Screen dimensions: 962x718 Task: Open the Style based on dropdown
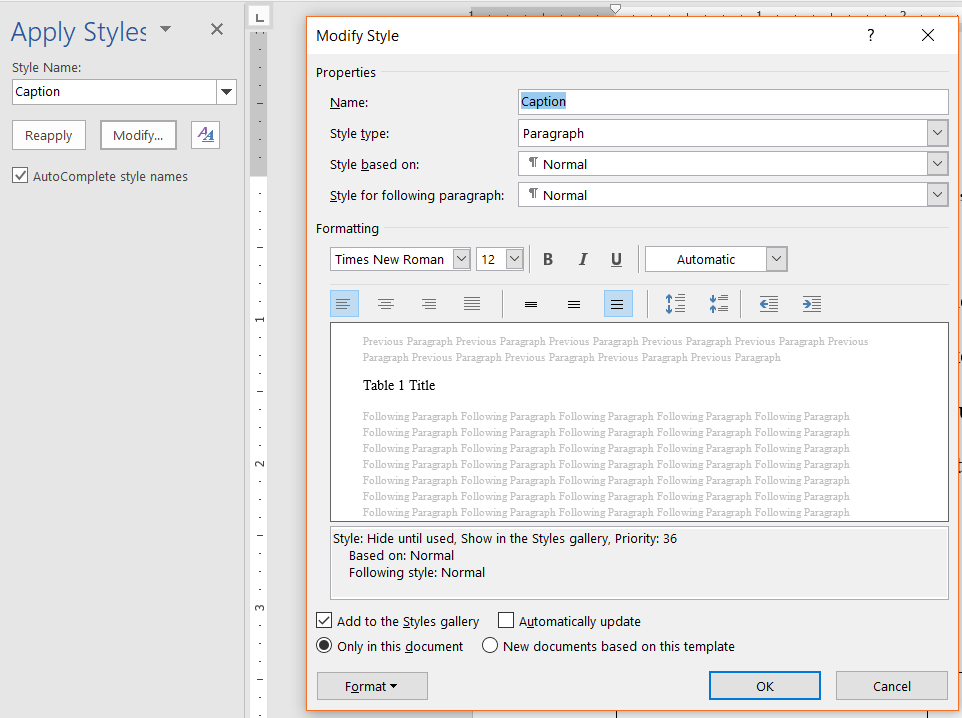tap(937, 164)
